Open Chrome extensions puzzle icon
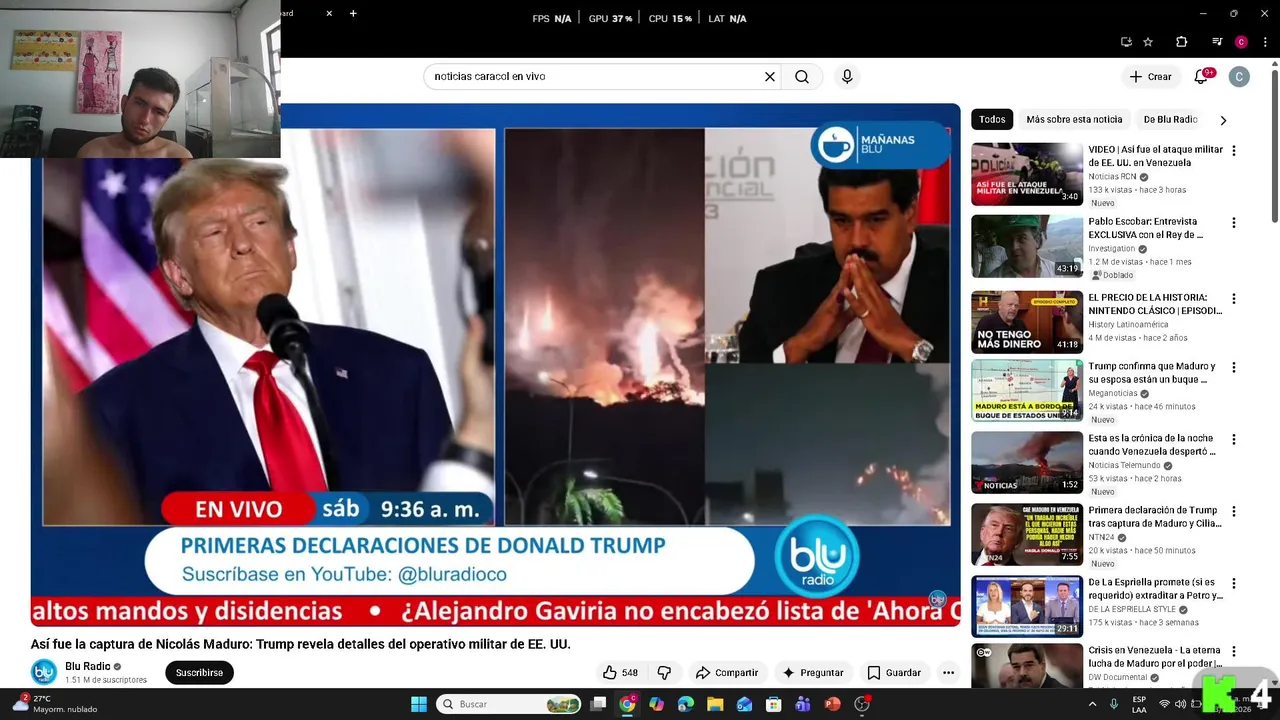The width and height of the screenshot is (1280, 720). 1181,42
